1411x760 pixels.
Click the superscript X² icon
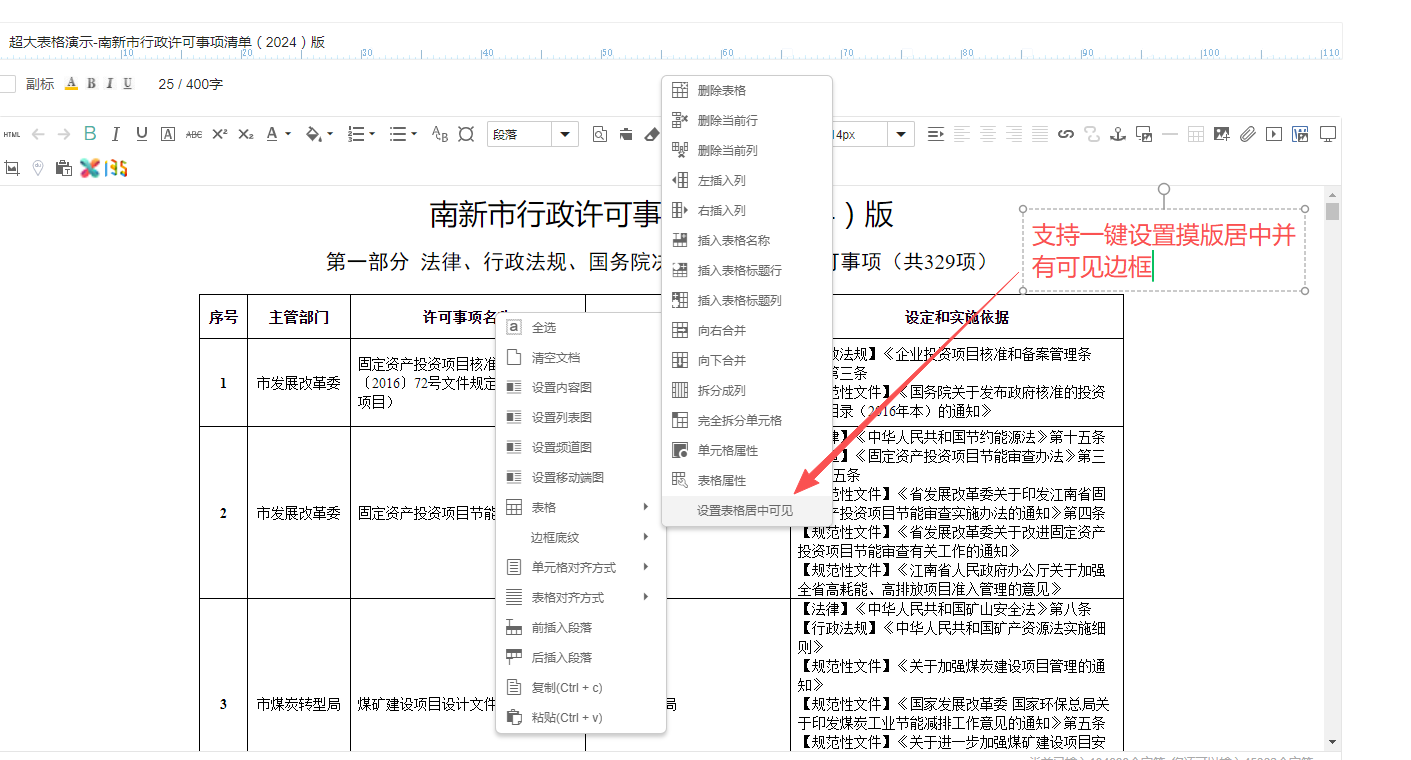click(x=220, y=134)
